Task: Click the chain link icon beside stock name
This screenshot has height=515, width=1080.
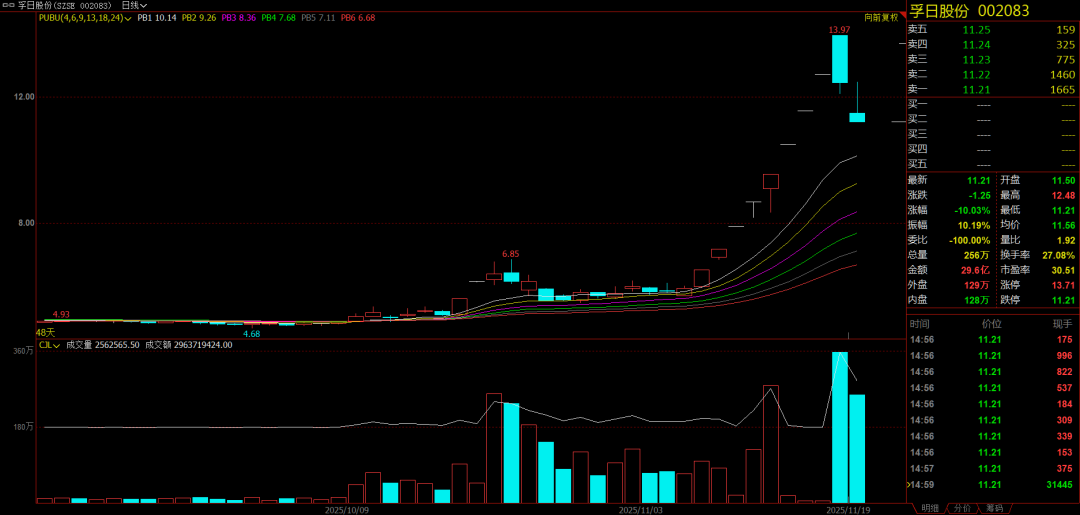Action: click(10, 5)
